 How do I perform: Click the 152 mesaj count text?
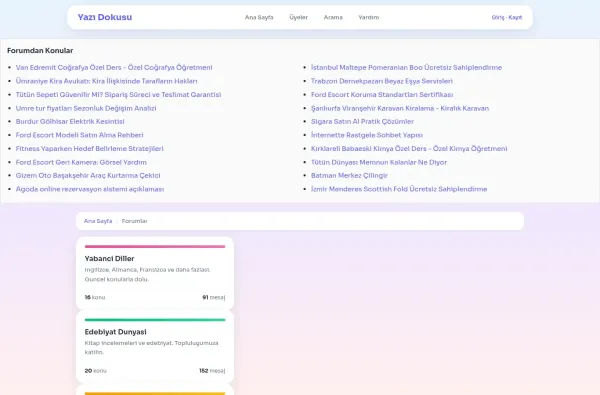pos(212,371)
